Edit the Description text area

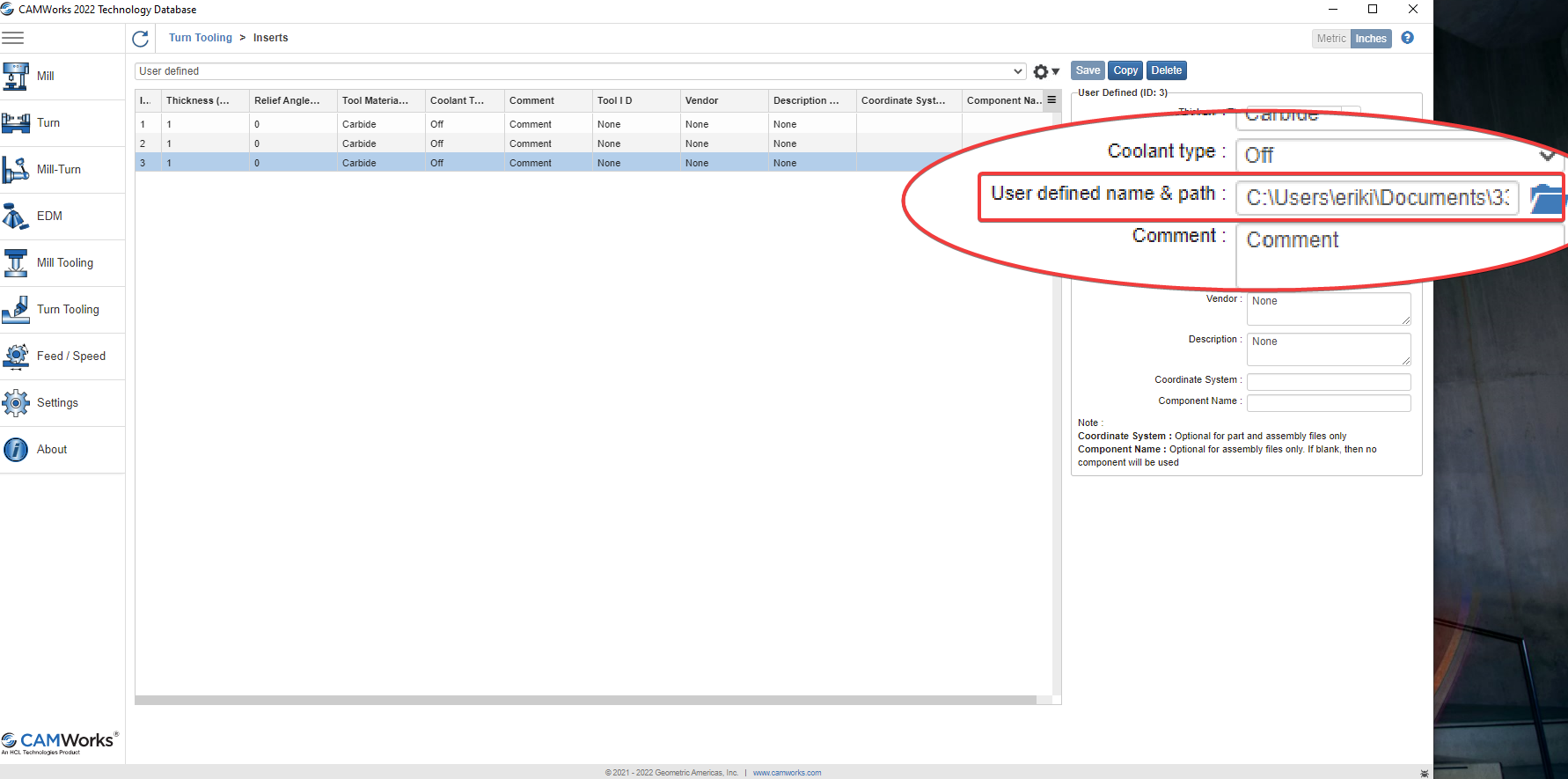coord(1329,349)
